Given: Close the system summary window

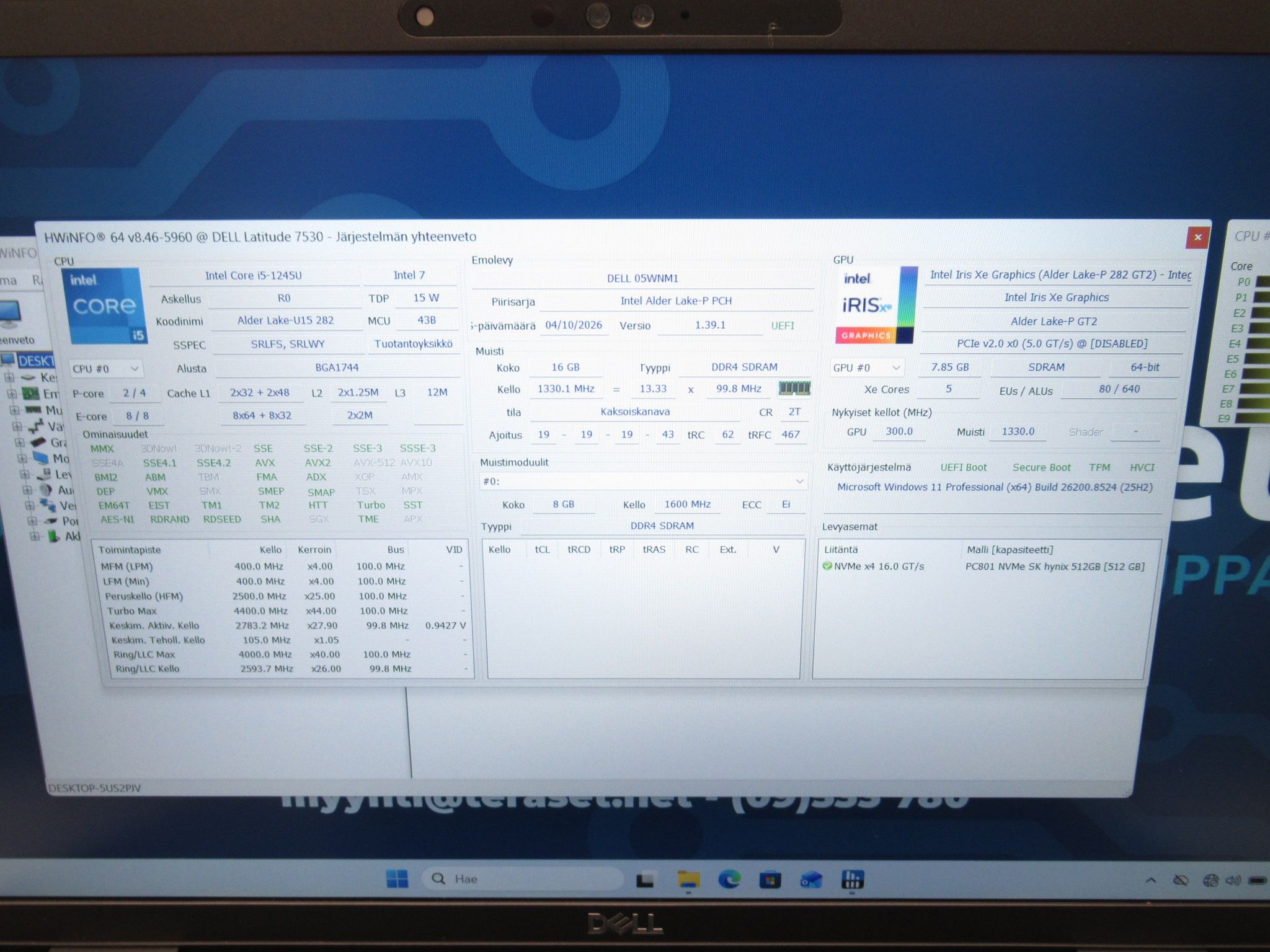Looking at the screenshot, I should click(x=1197, y=237).
